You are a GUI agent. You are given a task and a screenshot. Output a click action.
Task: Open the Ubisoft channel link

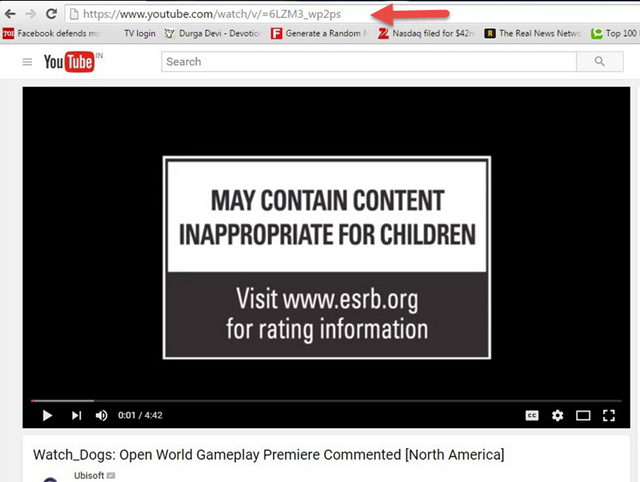89,475
